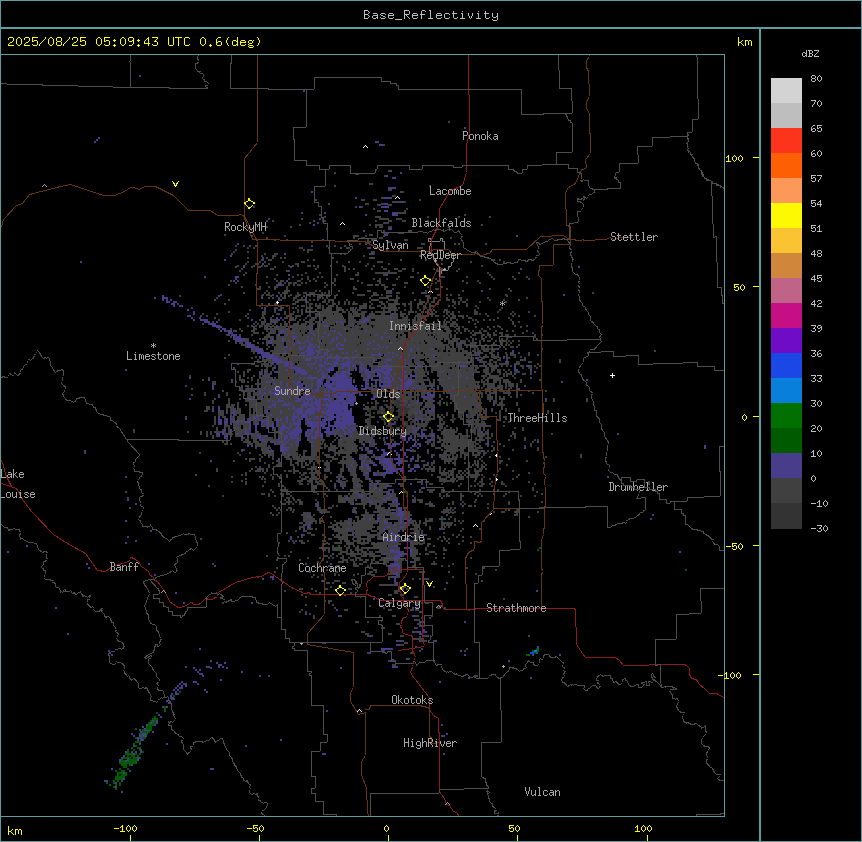Click the yellow diamond marker below RedDeer
This screenshot has height=842, width=862.
426,281
